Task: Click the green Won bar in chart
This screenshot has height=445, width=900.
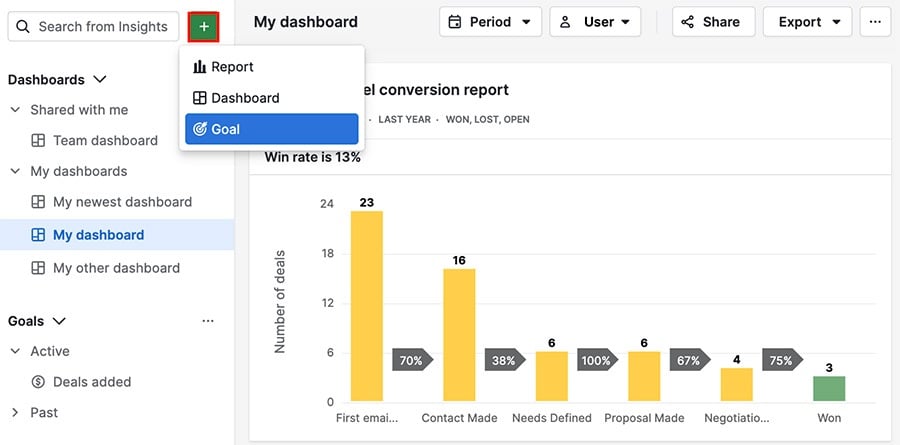Action: pyautogui.click(x=828, y=389)
